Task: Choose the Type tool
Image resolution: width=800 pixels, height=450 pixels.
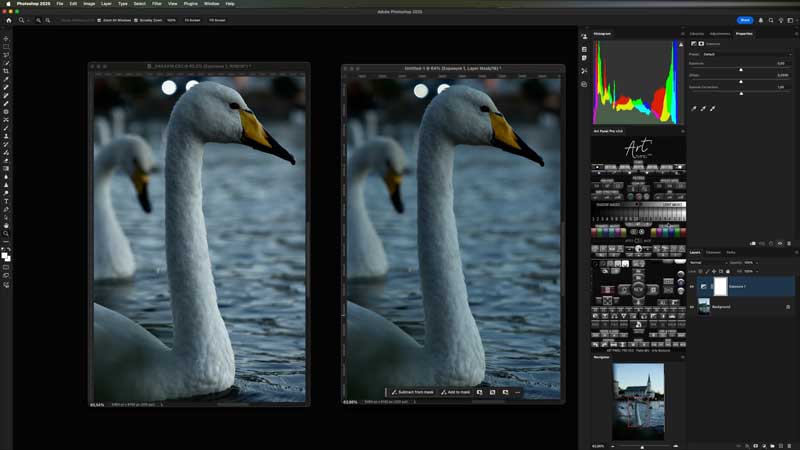Action: (6, 201)
